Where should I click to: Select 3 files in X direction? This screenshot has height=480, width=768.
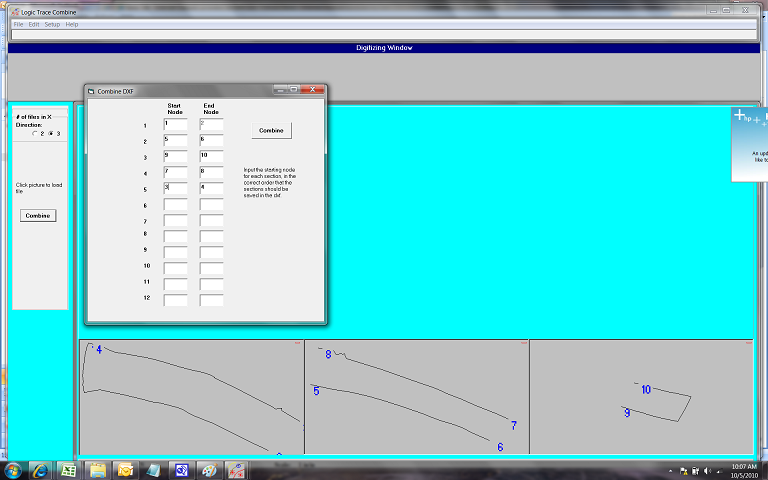(x=50, y=133)
